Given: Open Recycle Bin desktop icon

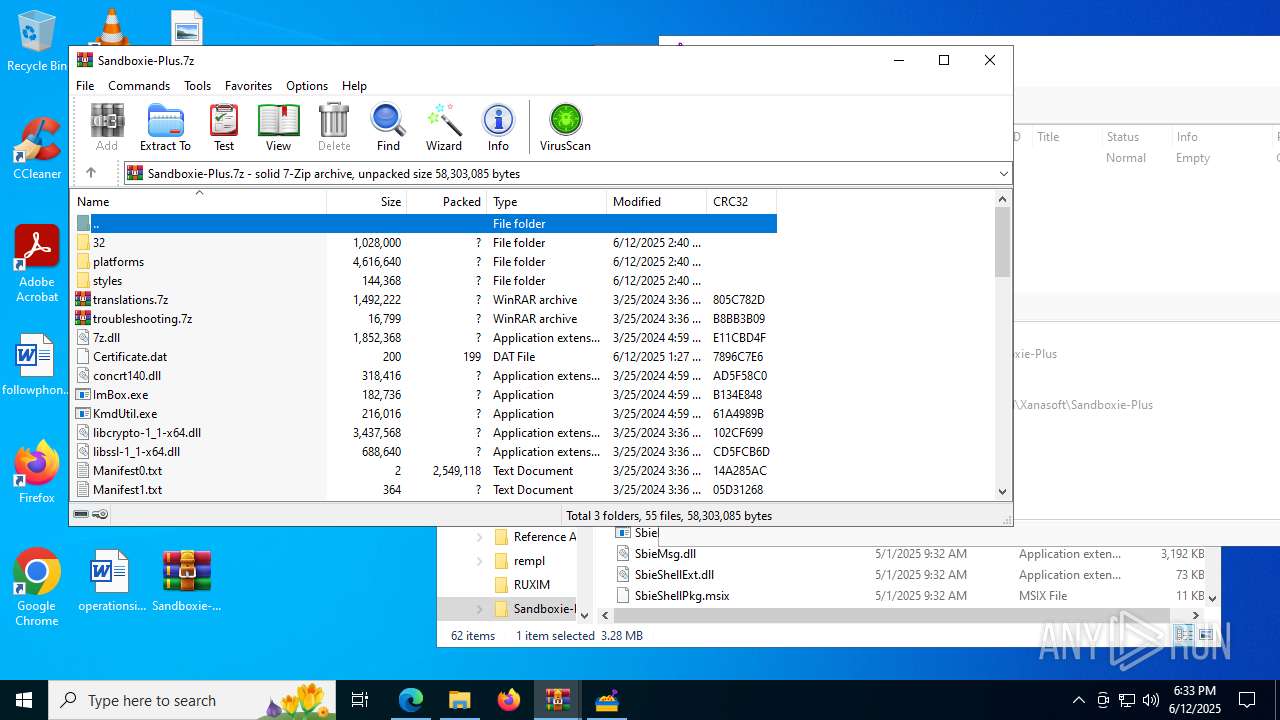Looking at the screenshot, I should pyautogui.click(x=37, y=42).
